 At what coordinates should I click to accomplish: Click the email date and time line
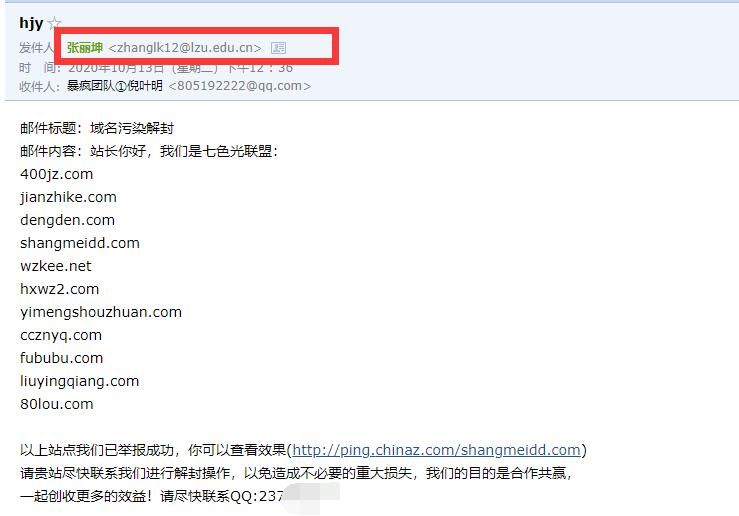[156, 68]
